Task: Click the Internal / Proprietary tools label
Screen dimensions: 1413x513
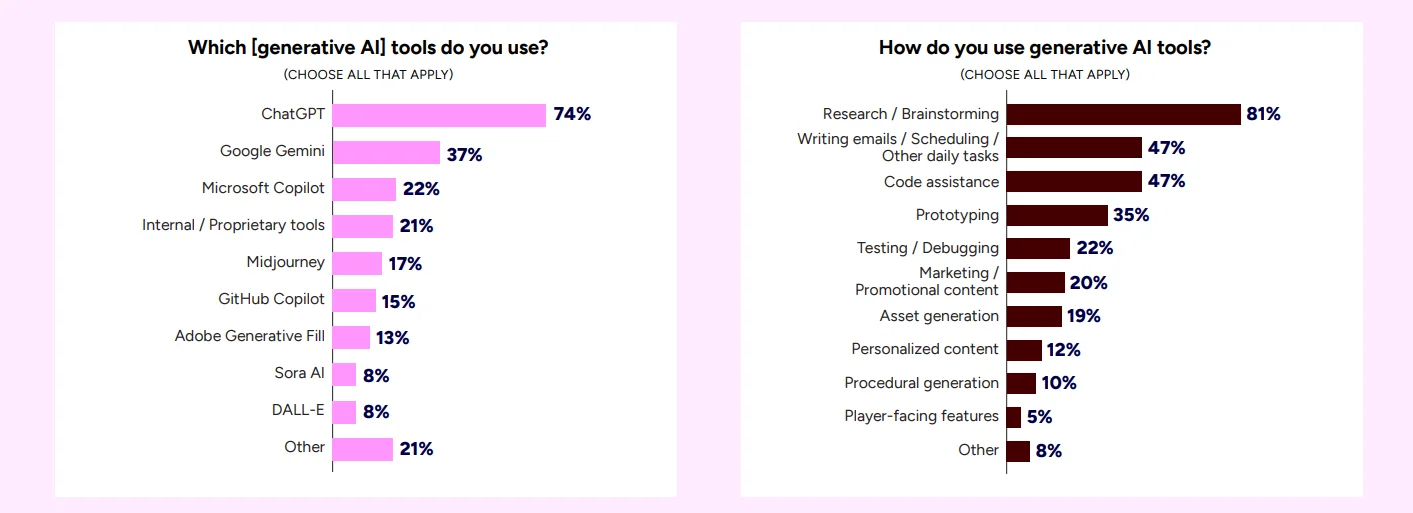Action: pyautogui.click(x=233, y=225)
